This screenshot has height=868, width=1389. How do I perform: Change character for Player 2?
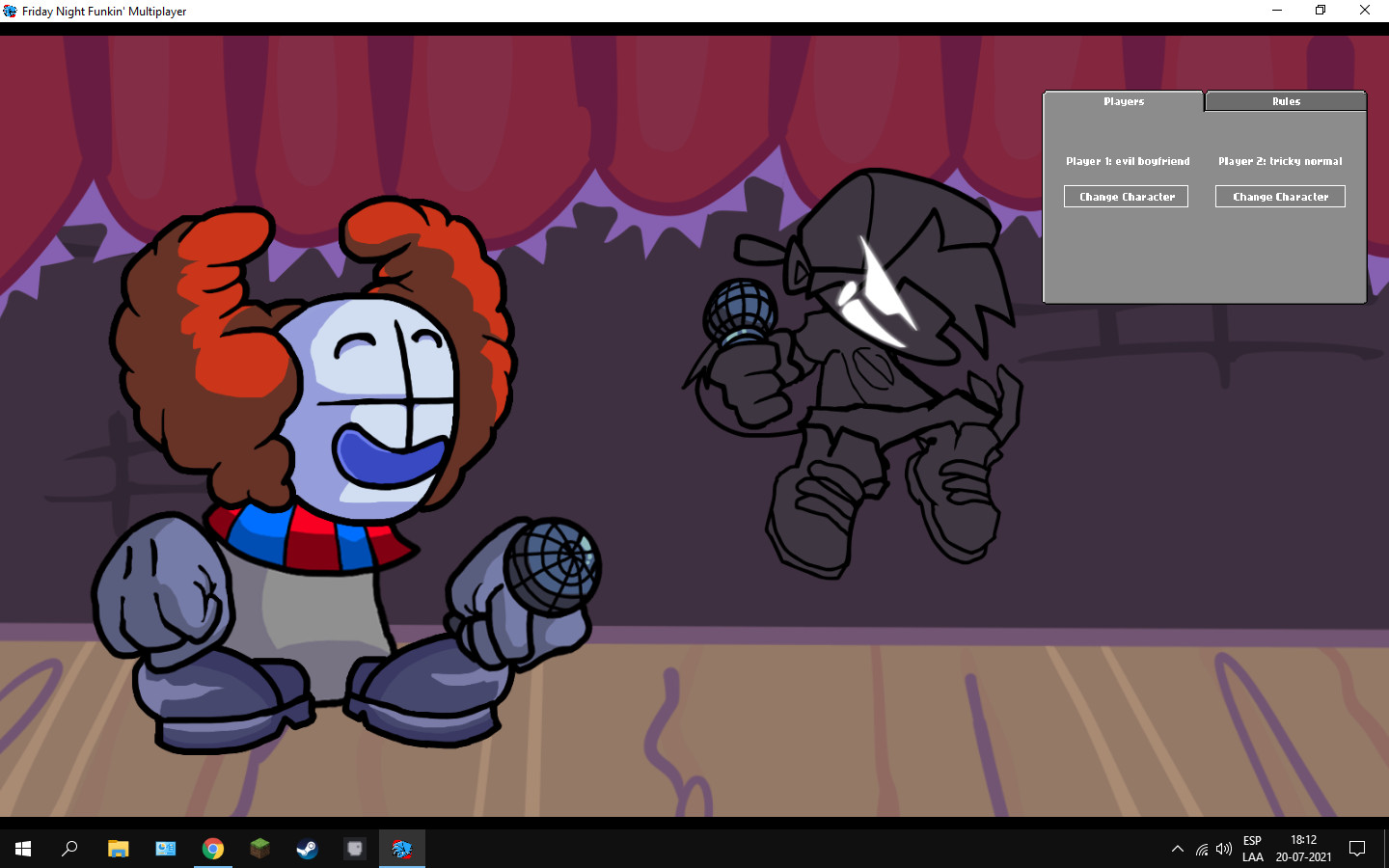1280,197
